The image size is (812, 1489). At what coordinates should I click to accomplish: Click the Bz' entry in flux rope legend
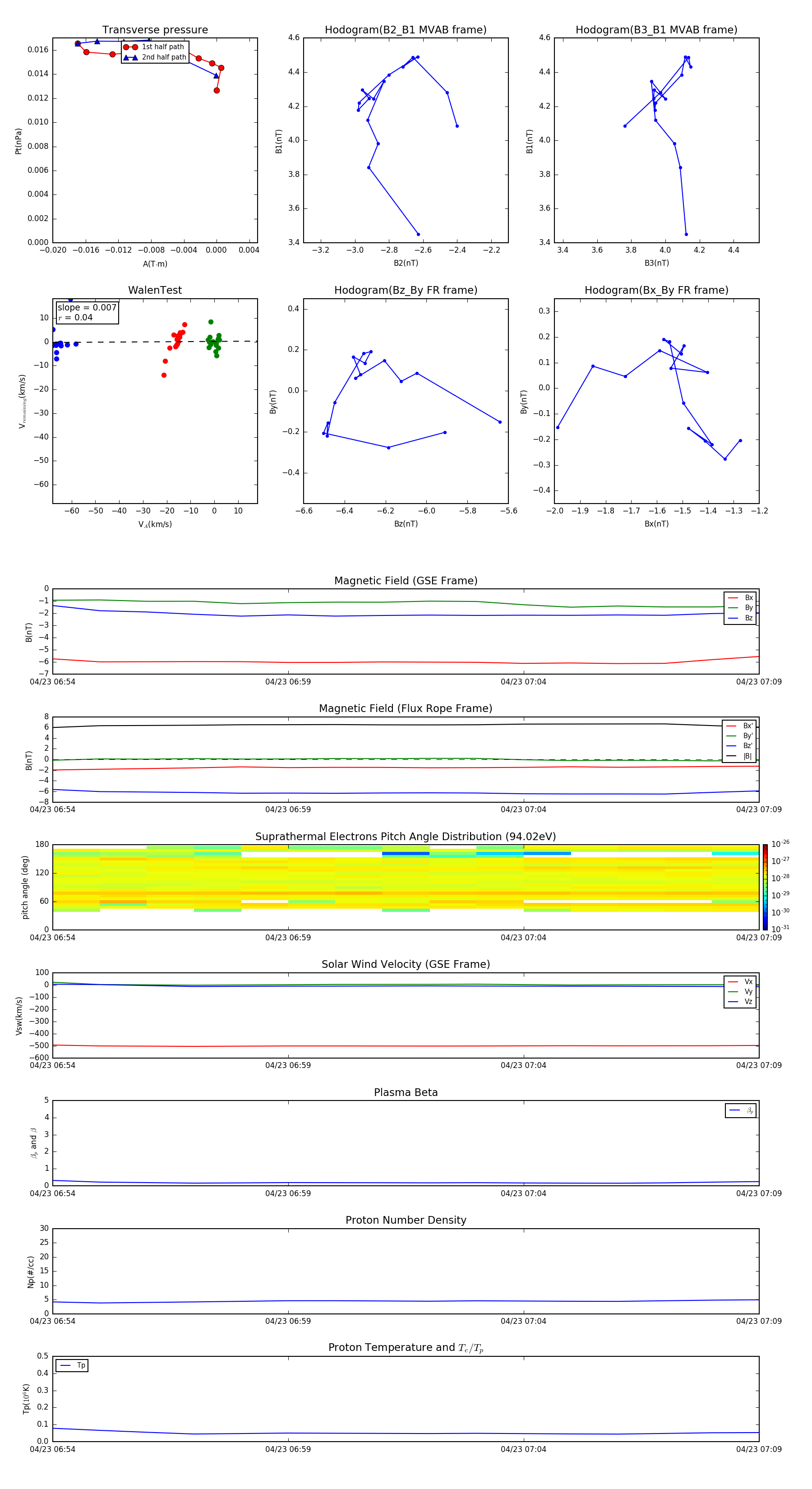[739, 746]
